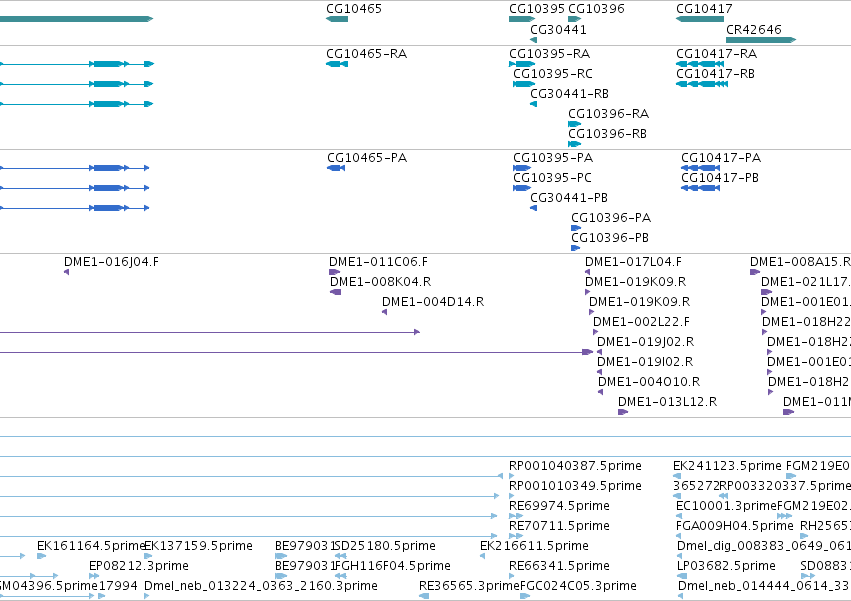
Task: Select the EK216611.5prime EST label
Action: (x=535, y=546)
